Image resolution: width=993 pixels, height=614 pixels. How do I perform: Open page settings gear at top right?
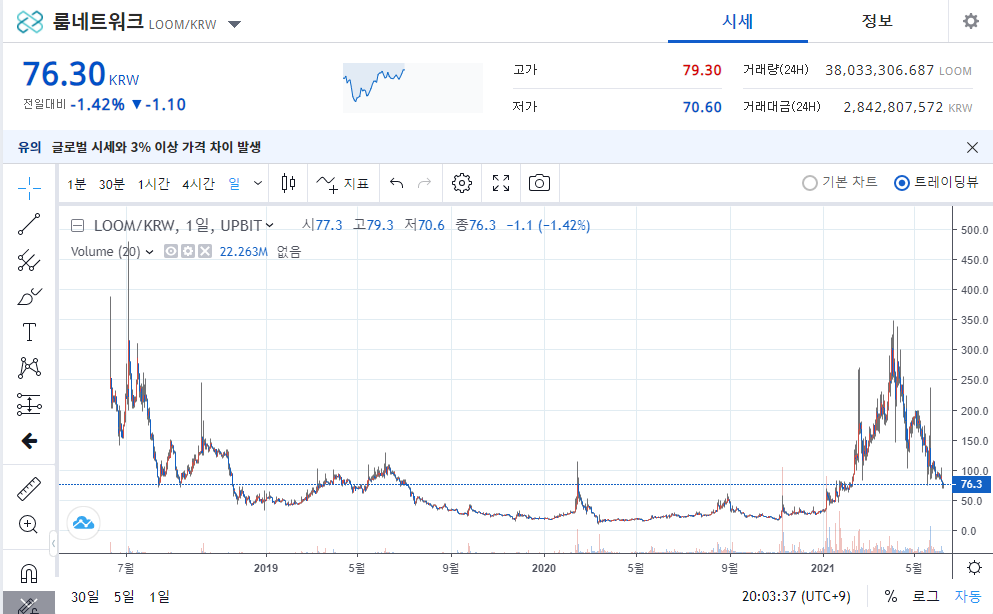coord(971,22)
